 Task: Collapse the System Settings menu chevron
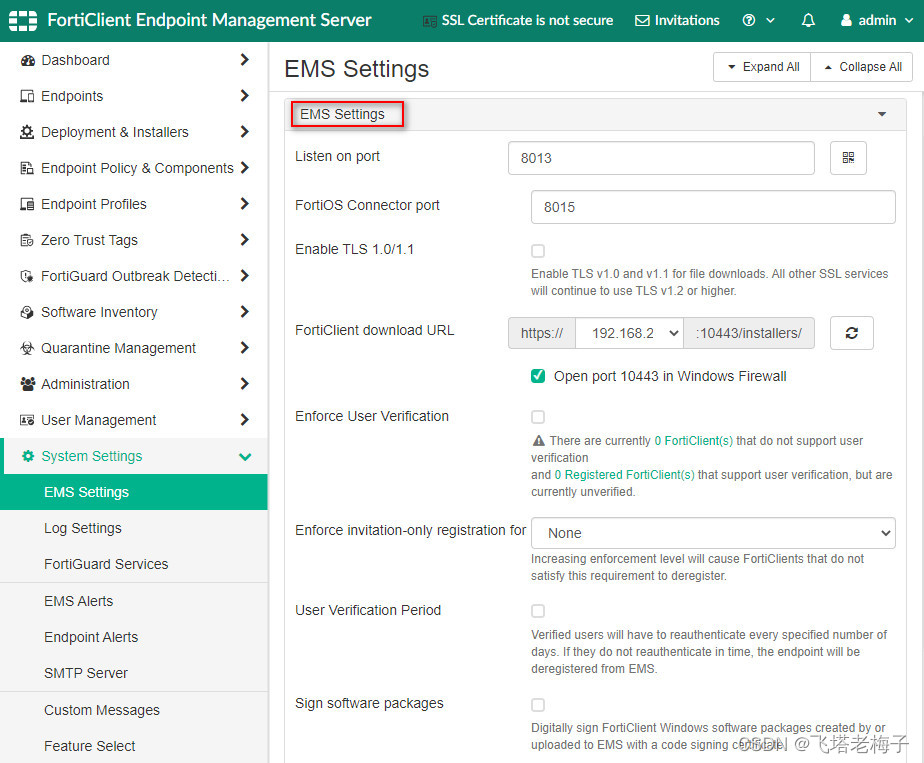pyautogui.click(x=245, y=457)
